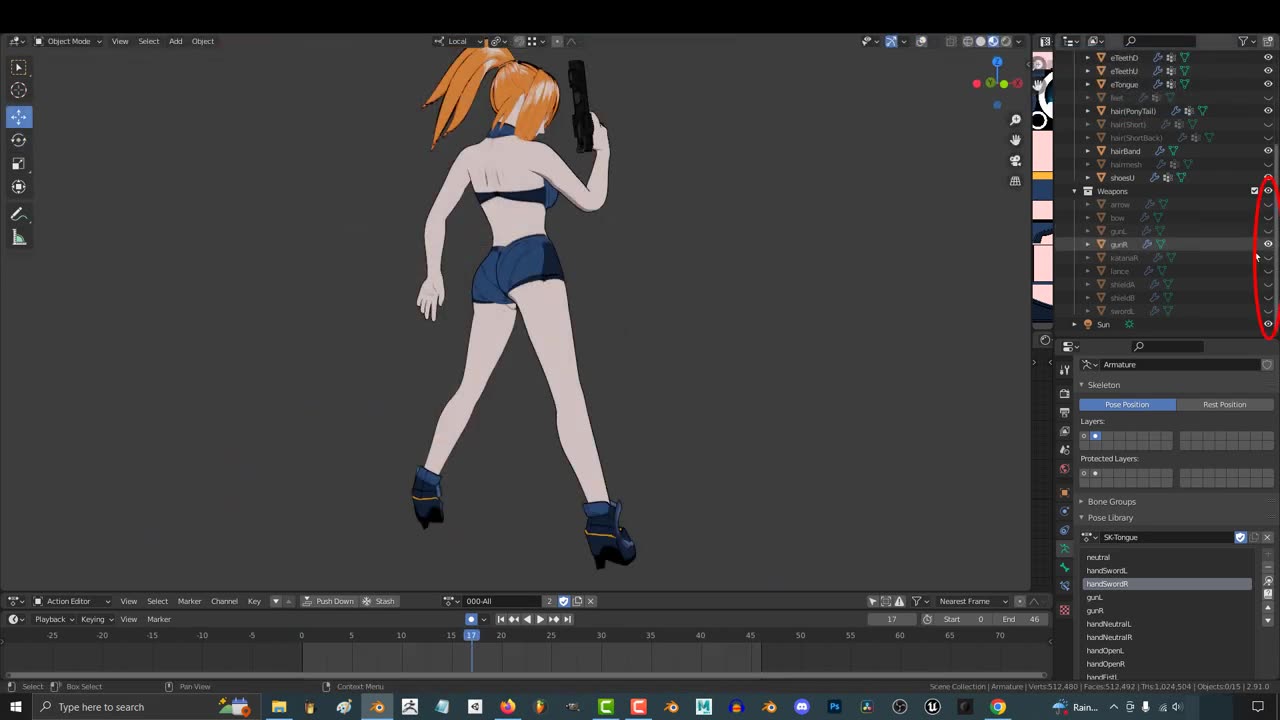
Task: Activate the Select Box tool
Action: 18,67
